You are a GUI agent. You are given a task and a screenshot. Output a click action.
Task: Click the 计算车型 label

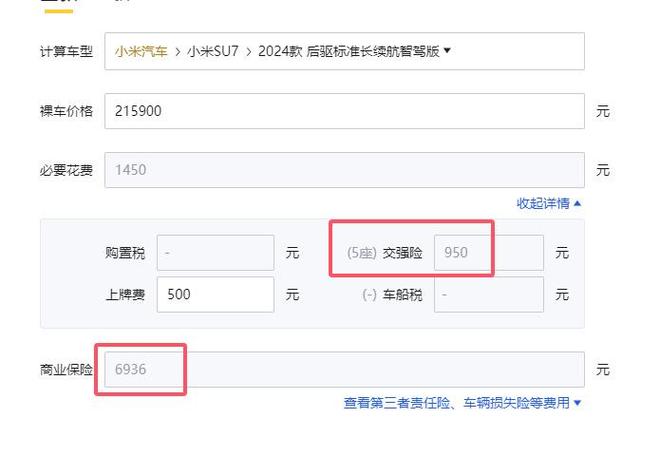pyautogui.click(x=66, y=51)
